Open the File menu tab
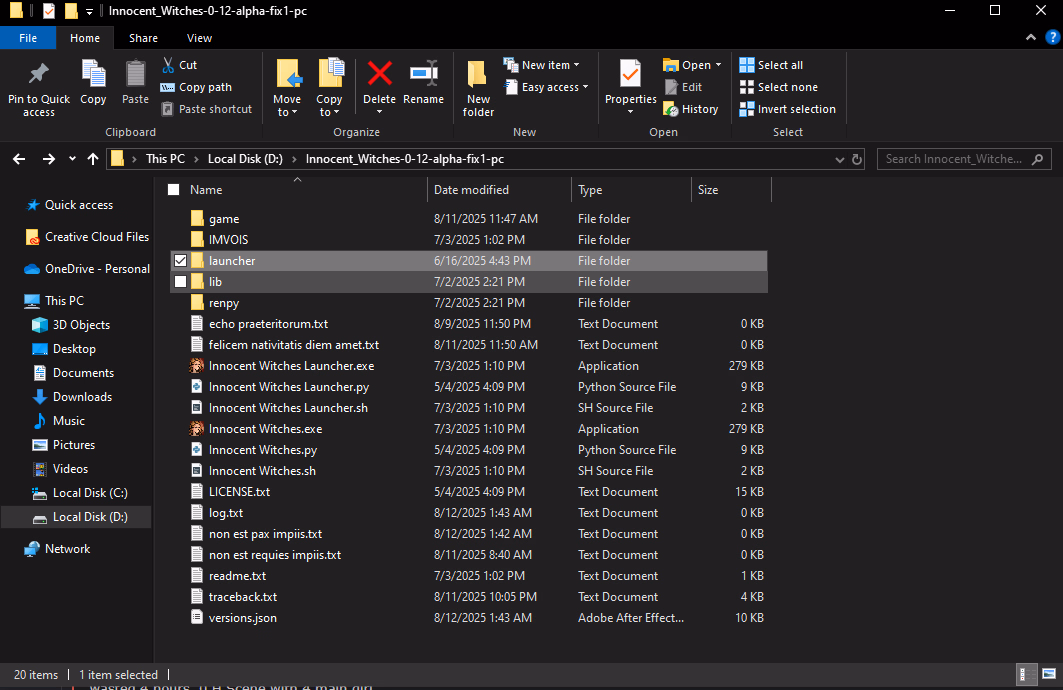1063x690 pixels. (28, 38)
